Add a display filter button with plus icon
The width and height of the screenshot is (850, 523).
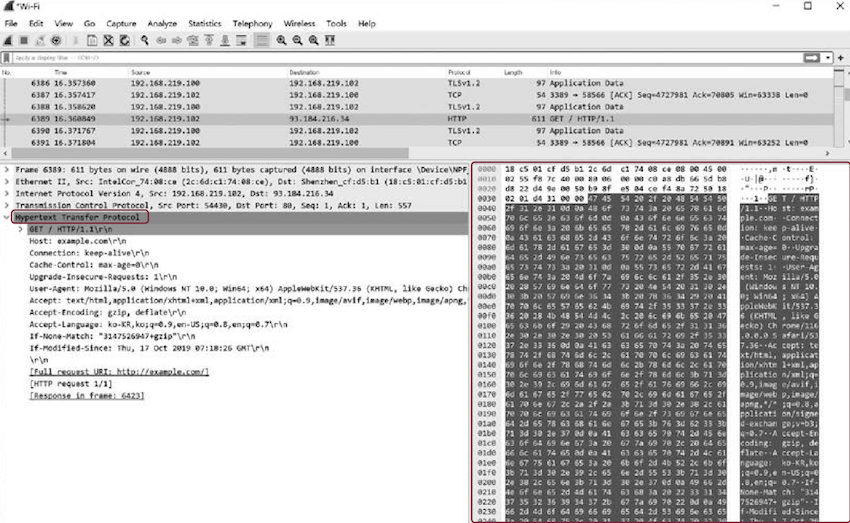click(841, 57)
